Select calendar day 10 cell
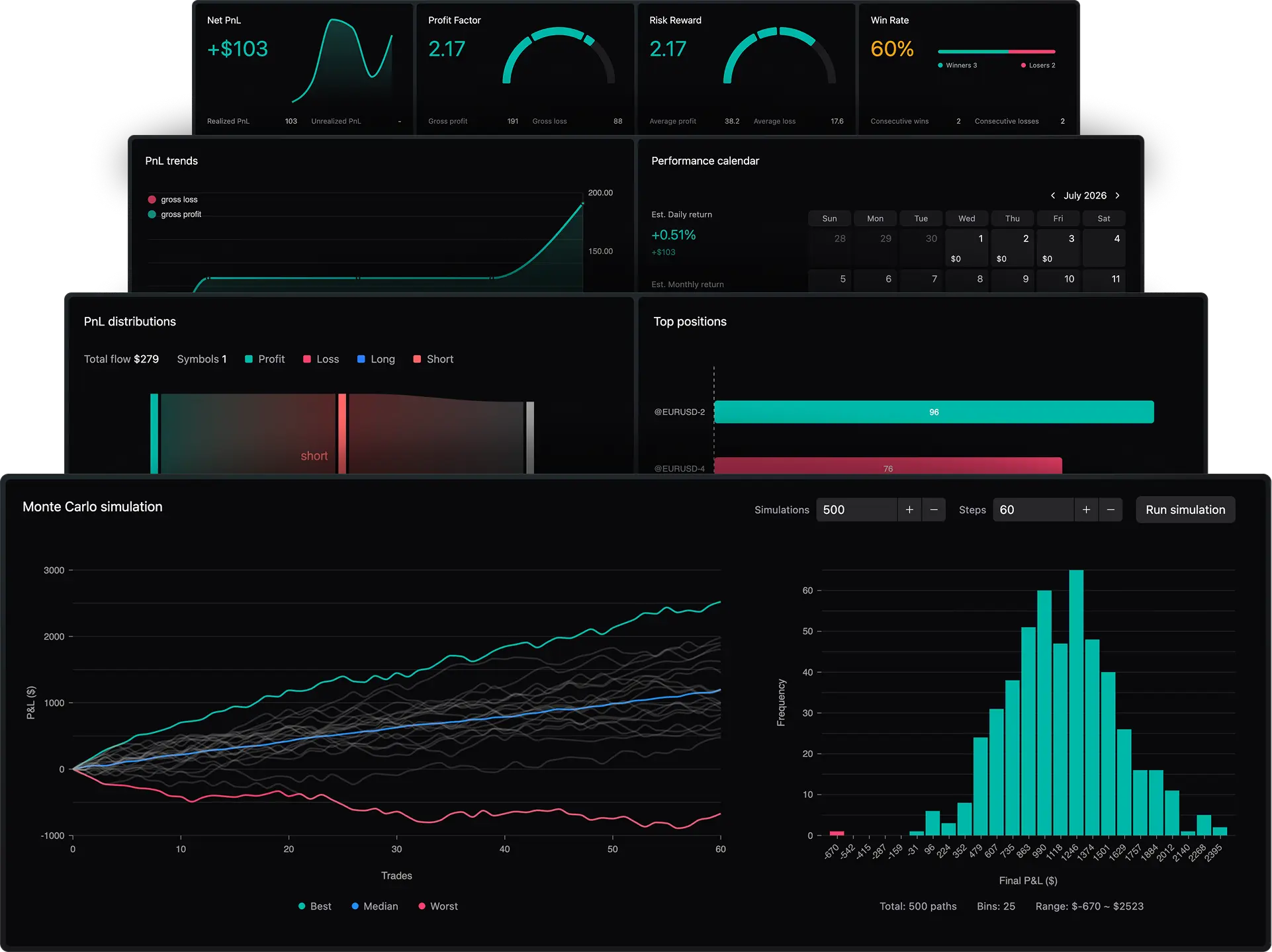1272x952 pixels. click(1058, 281)
